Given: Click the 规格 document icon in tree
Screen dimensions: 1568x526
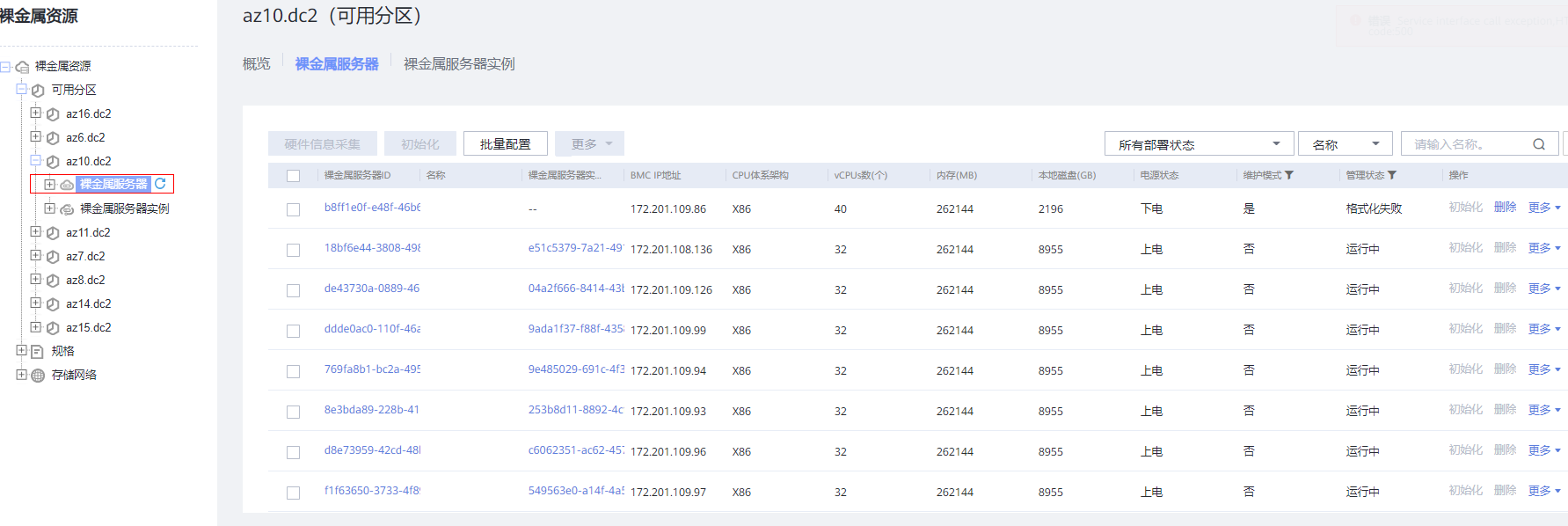Looking at the screenshot, I should point(38,352).
